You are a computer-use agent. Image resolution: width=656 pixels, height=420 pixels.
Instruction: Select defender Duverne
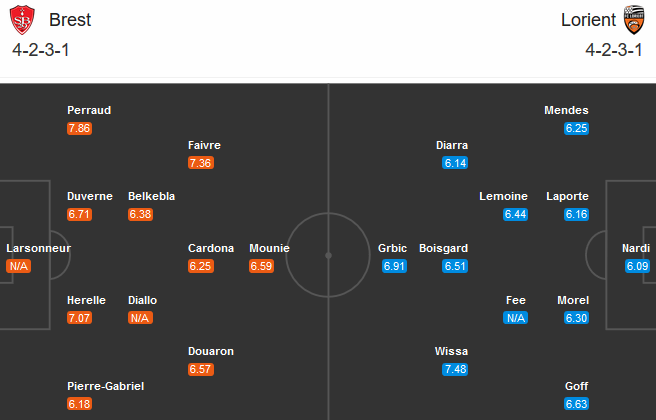coord(90,196)
